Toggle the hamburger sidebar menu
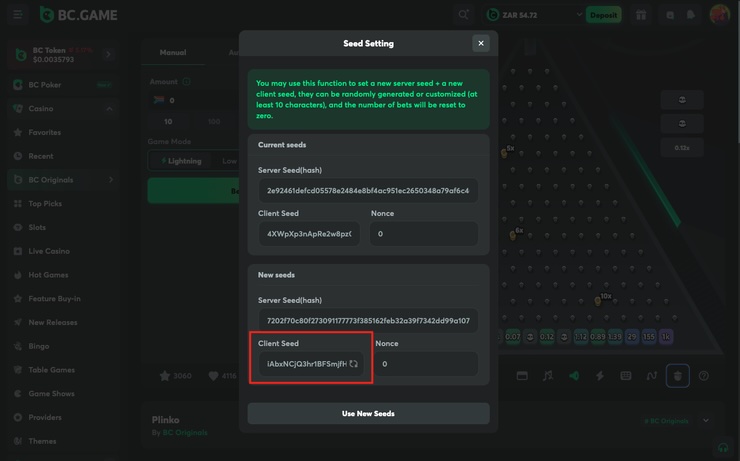 (17, 15)
